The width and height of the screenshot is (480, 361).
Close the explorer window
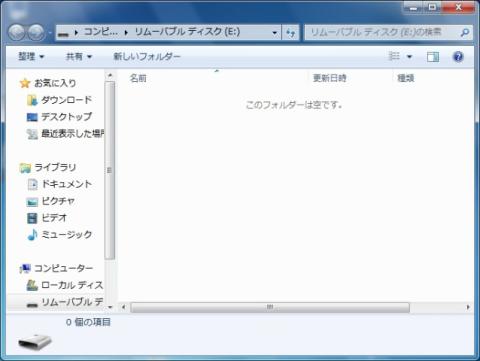(x=458, y=8)
